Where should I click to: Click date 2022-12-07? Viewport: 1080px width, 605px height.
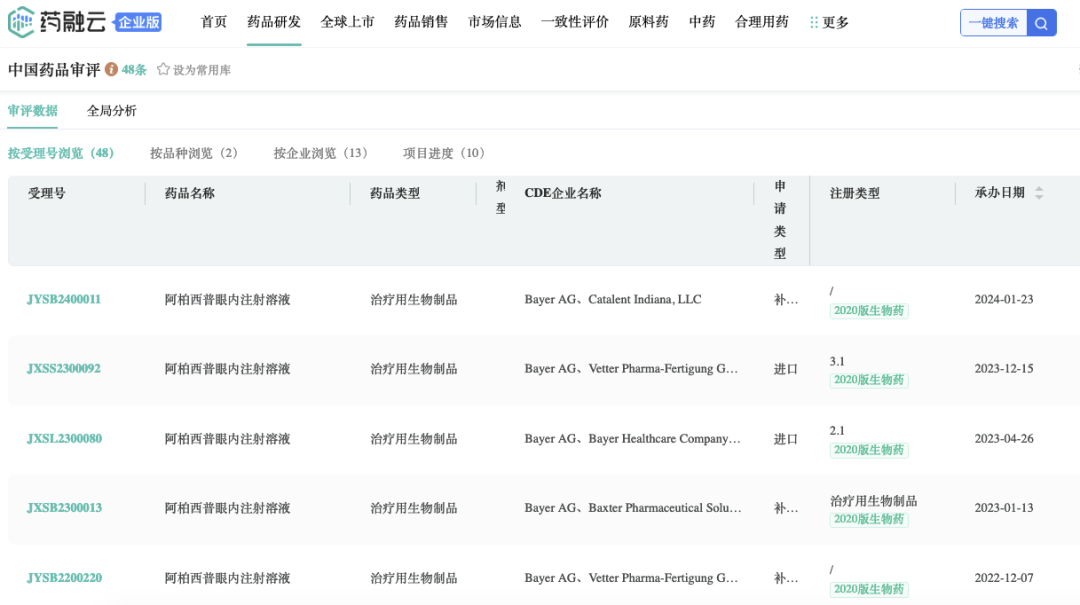(x=1004, y=578)
